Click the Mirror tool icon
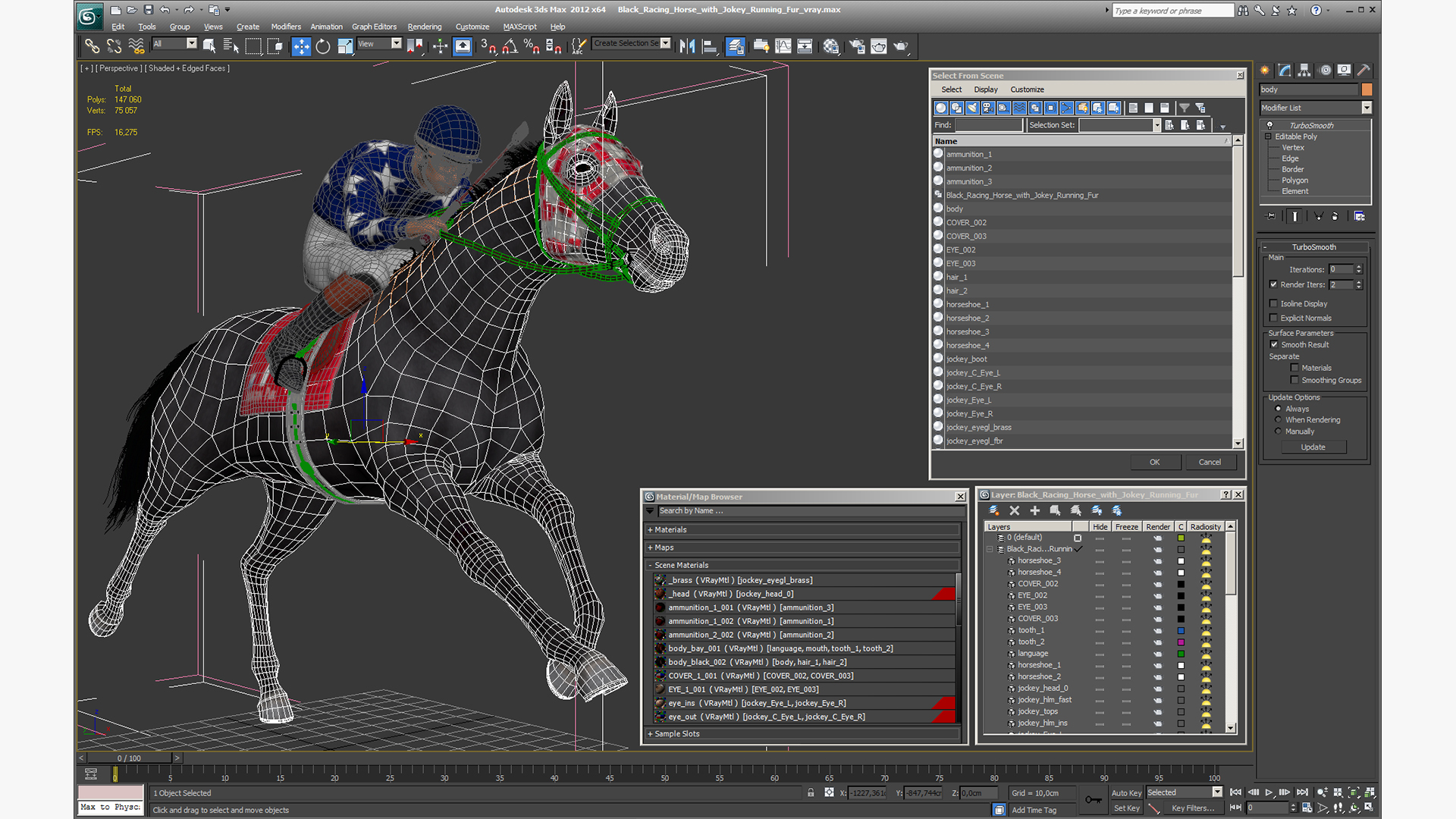 click(687, 46)
